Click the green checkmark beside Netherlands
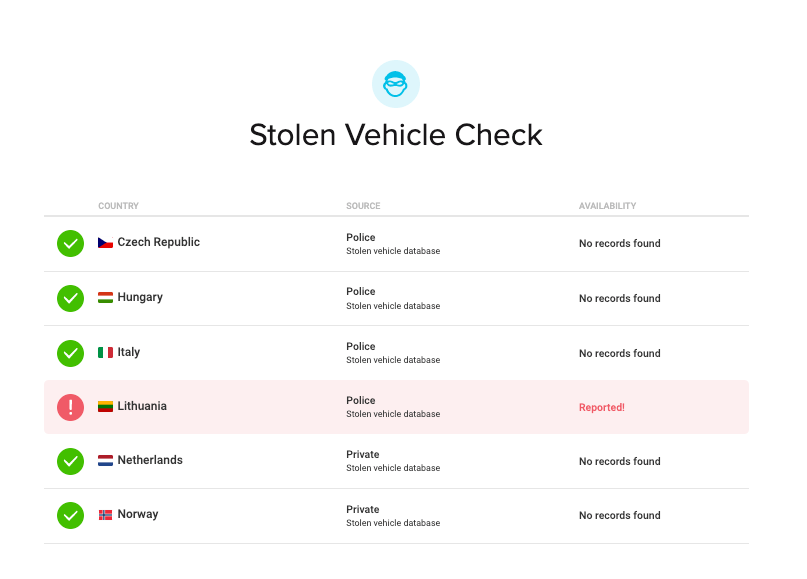This screenshot has width=807, height=579. [70, 461]
